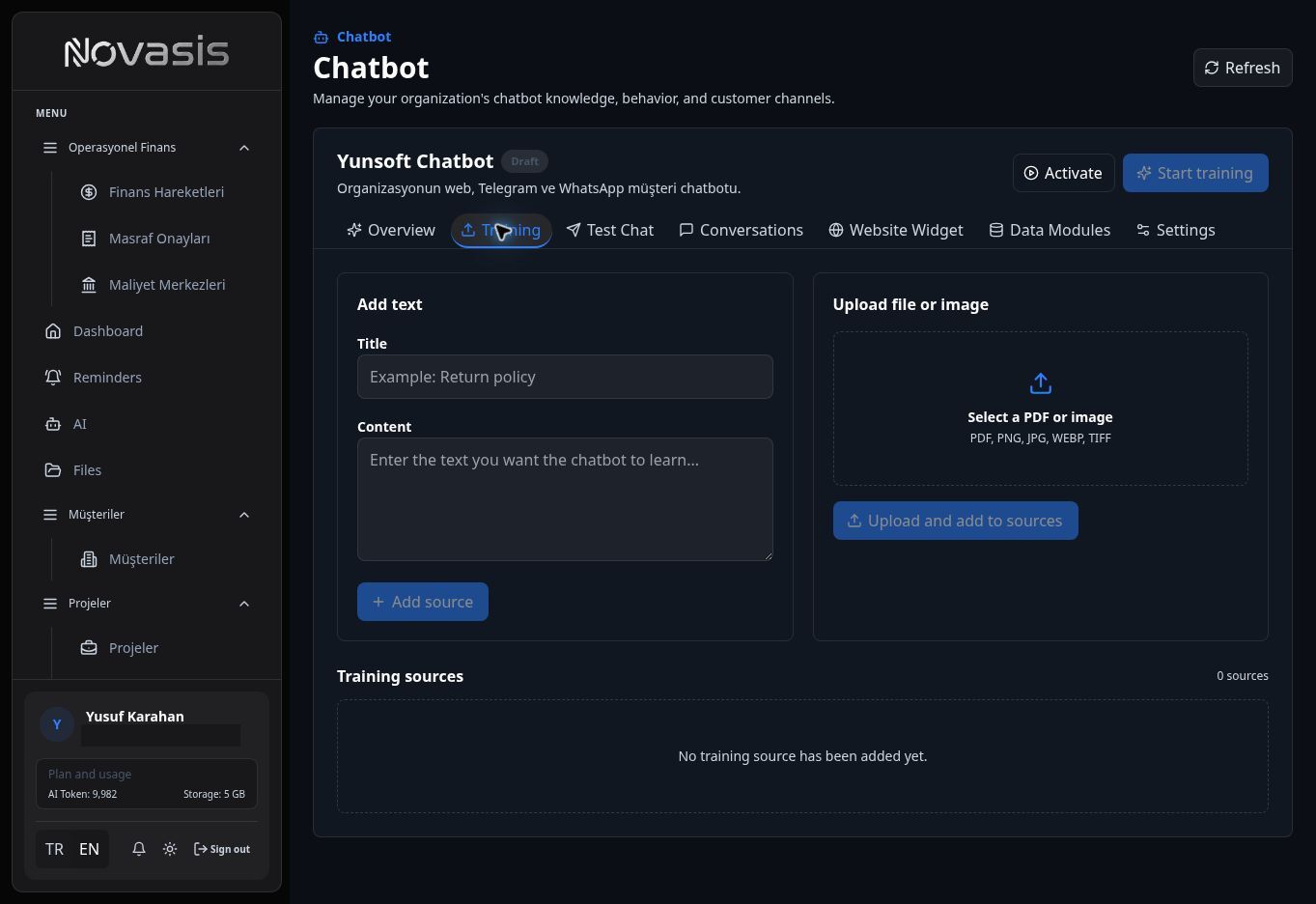
Task: Click the Novasis logo
Action: click(x=147, y=51)
